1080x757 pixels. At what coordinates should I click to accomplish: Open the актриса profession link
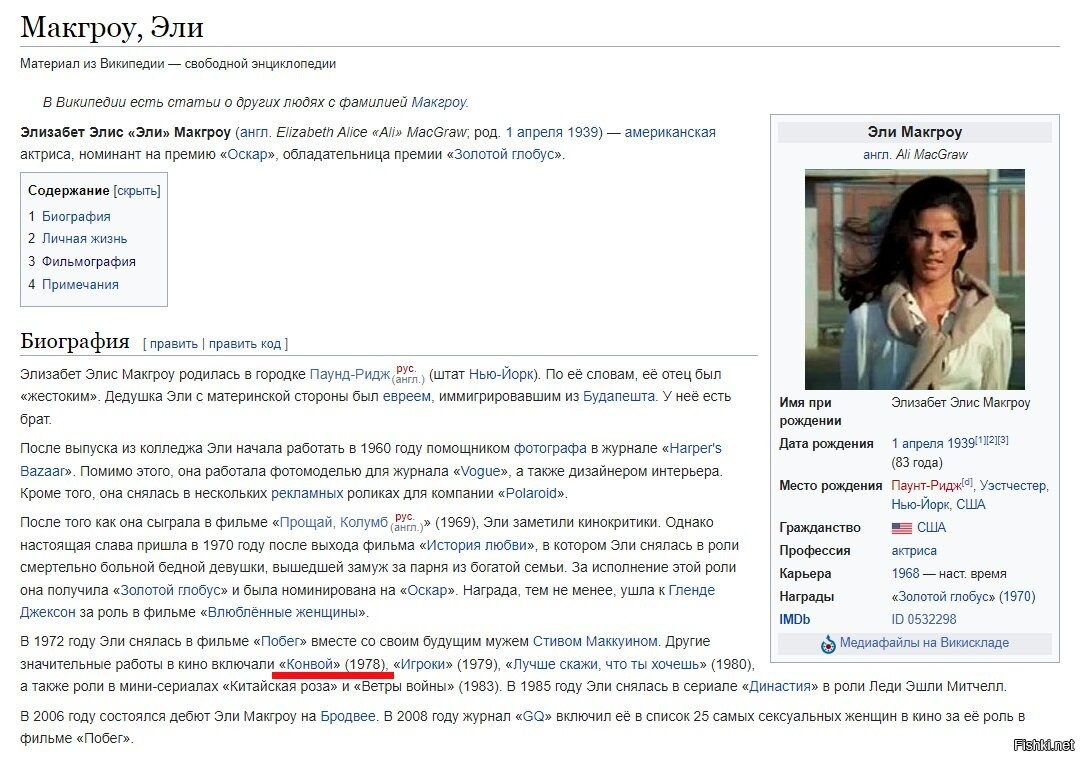click(x=914, y=551)
